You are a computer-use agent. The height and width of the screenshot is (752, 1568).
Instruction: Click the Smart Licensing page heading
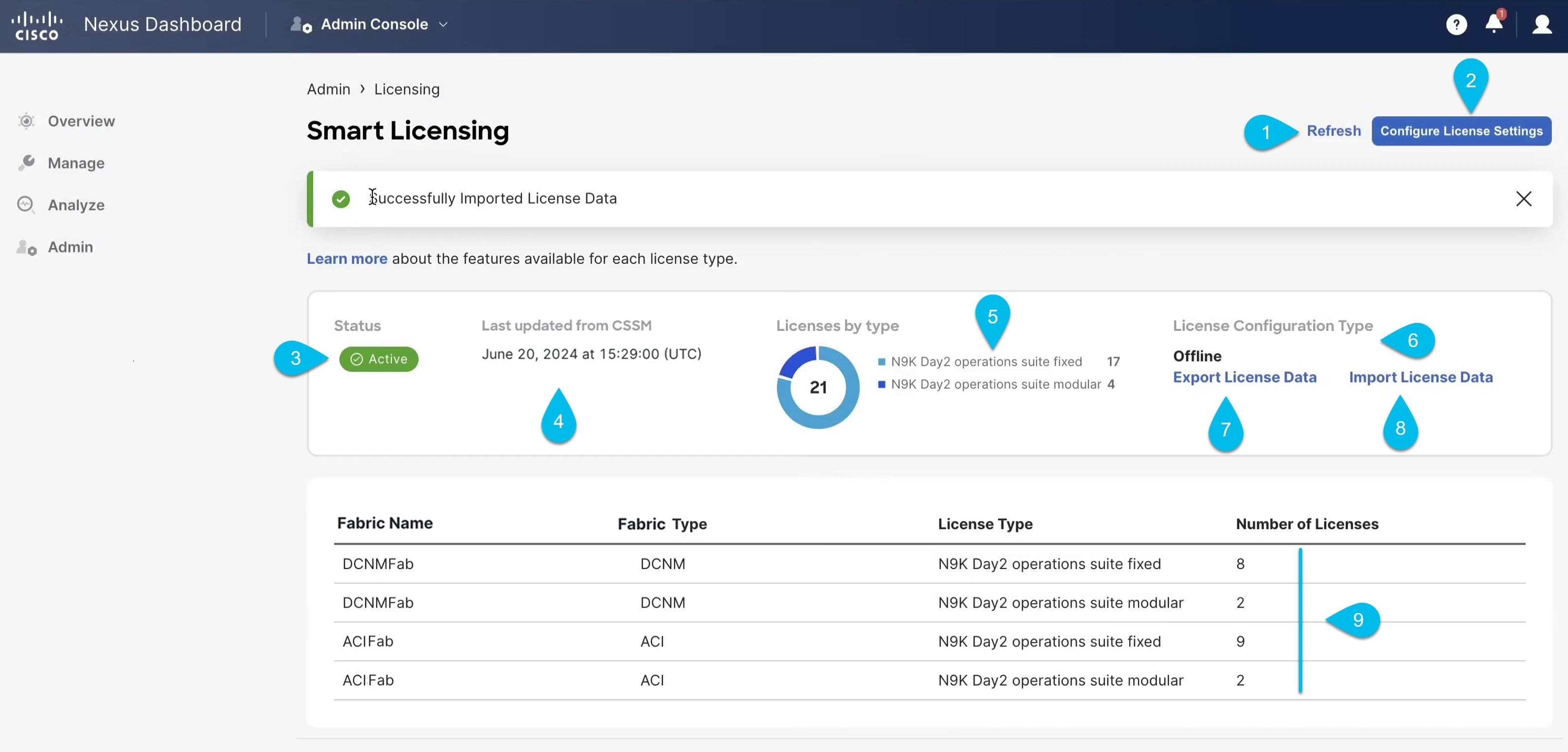(x=407, y=131)
